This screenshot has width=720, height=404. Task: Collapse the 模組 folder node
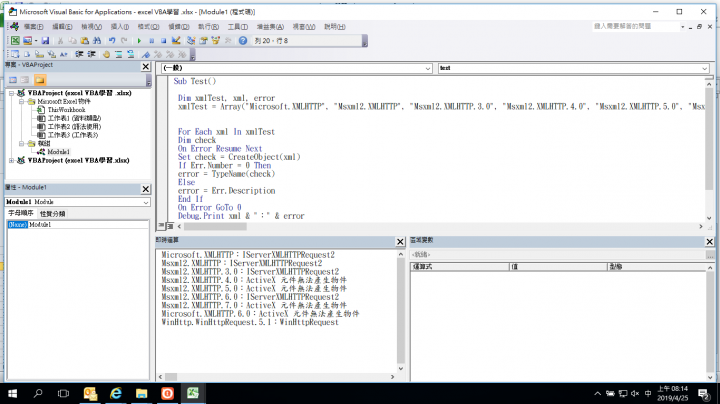tap(22, 143)
